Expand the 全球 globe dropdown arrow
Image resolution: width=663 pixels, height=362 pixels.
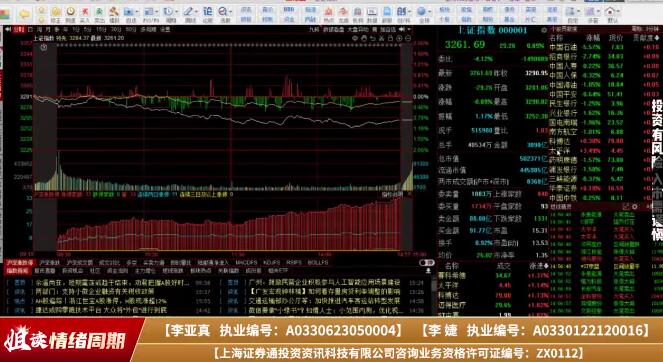pos(430,12)
